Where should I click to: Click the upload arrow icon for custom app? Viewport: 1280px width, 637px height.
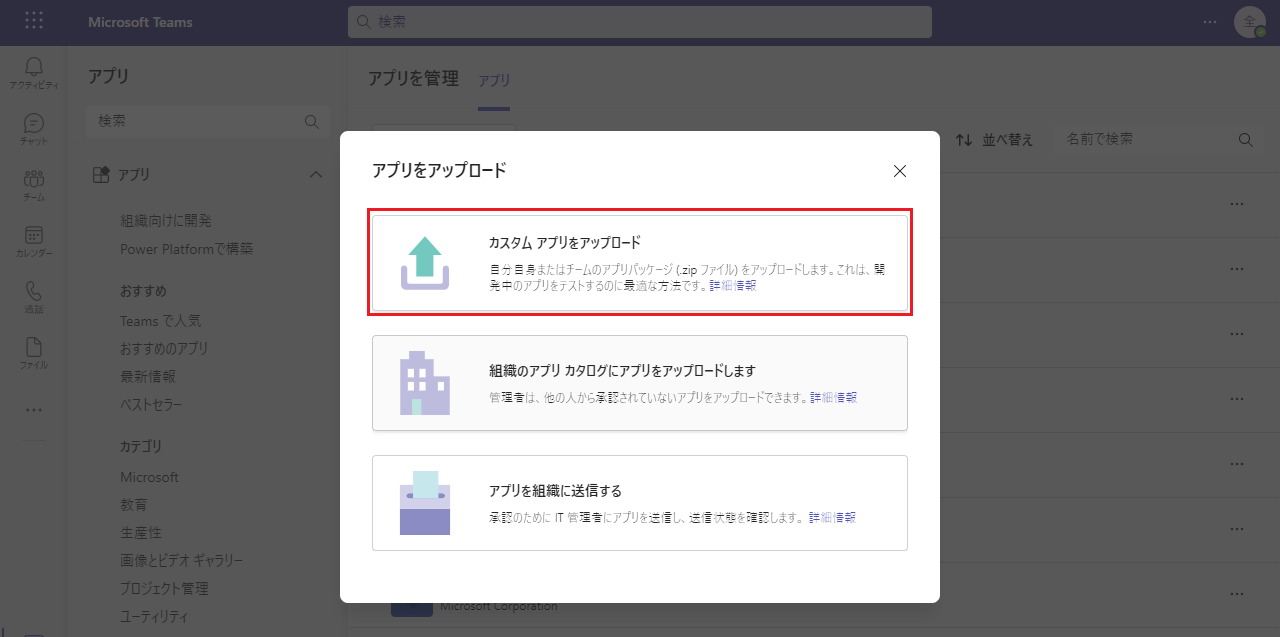[x=426, y=263]
